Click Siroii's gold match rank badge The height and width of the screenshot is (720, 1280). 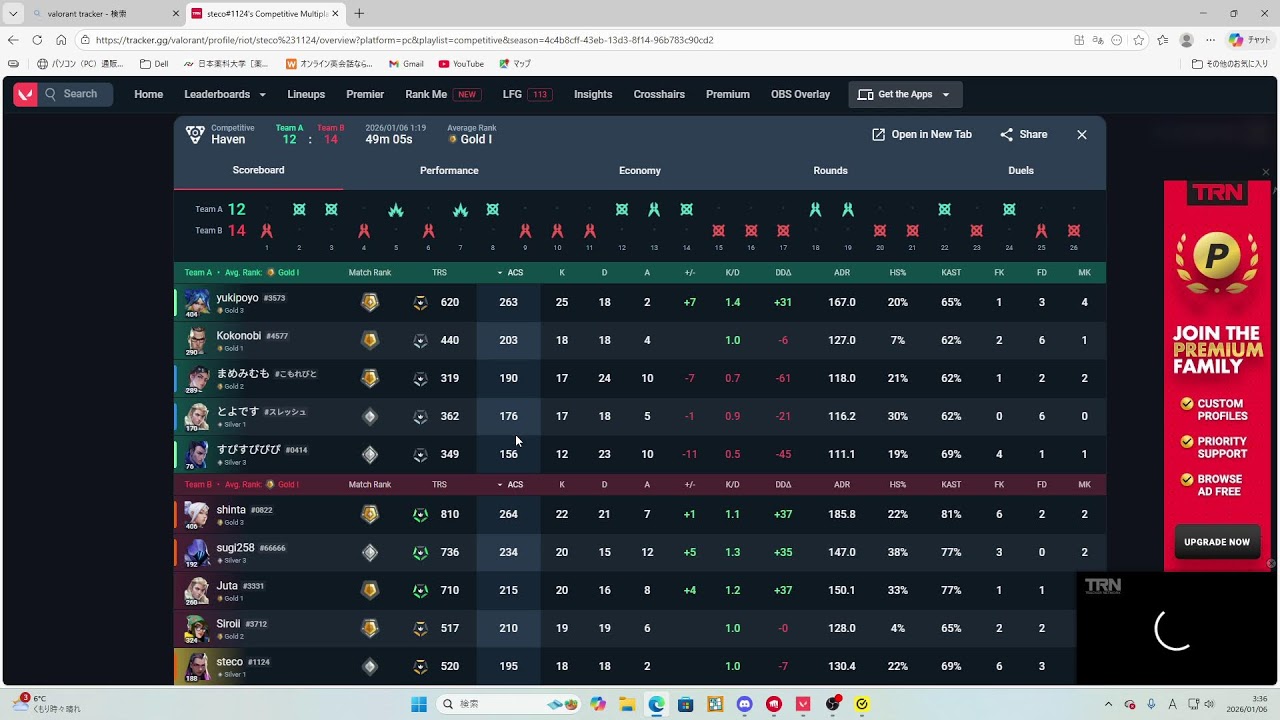[370, 628]
